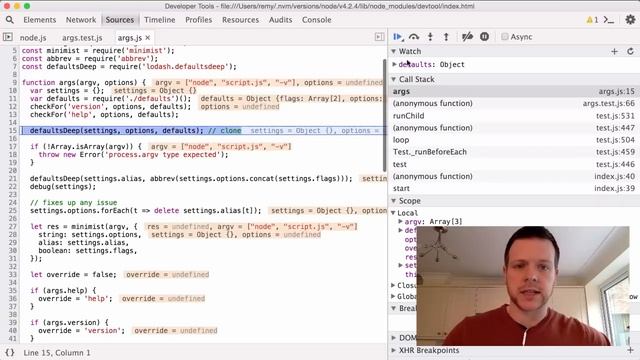
Task: Pretty print source with braces icon
Action: (9, 353)
